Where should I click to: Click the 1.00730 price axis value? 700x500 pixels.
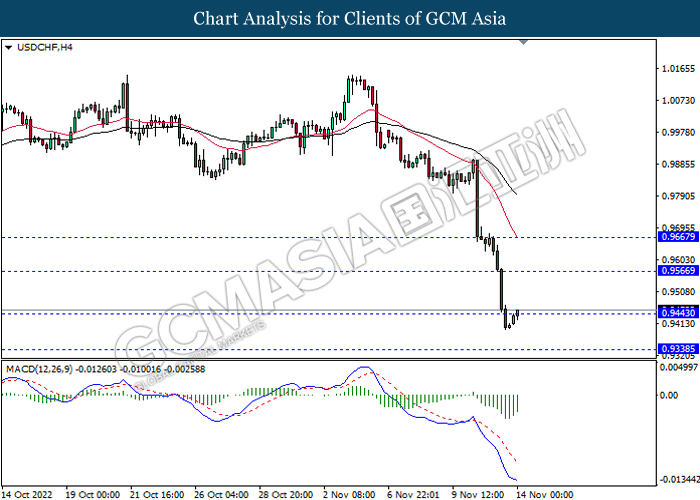coord(678,100)
